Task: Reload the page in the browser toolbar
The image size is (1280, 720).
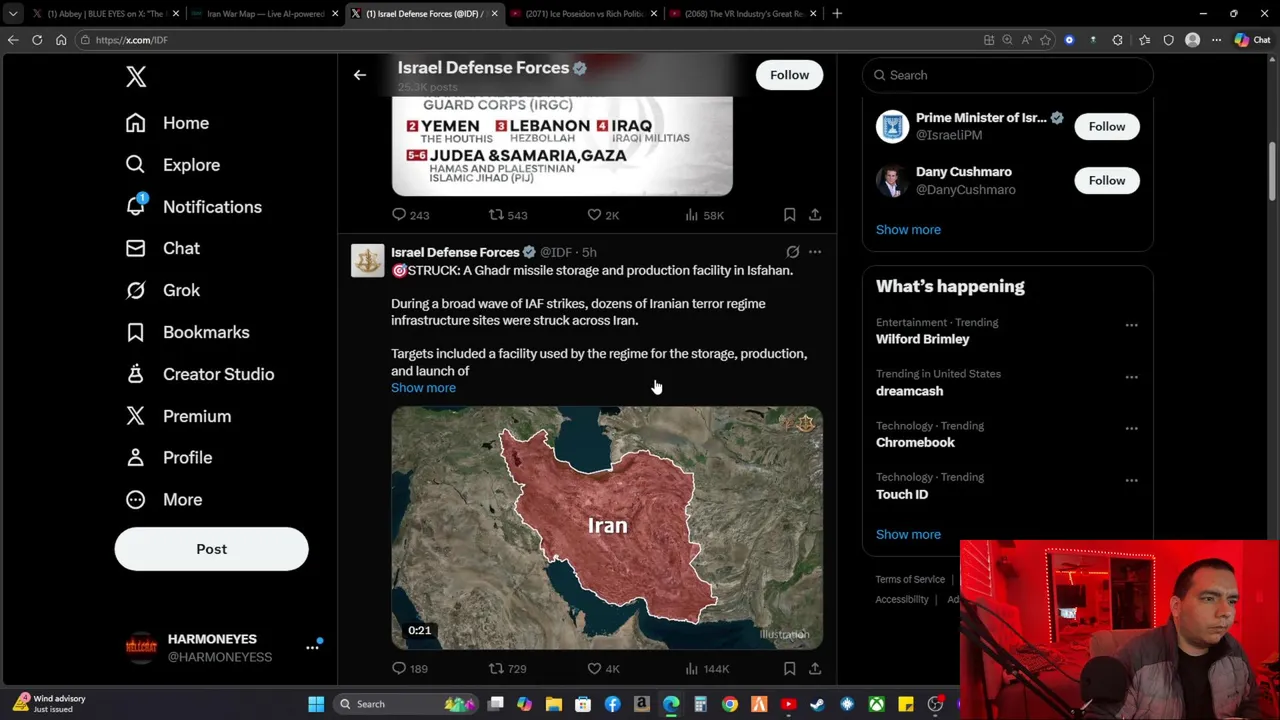Action: click(x=37, y=40)
